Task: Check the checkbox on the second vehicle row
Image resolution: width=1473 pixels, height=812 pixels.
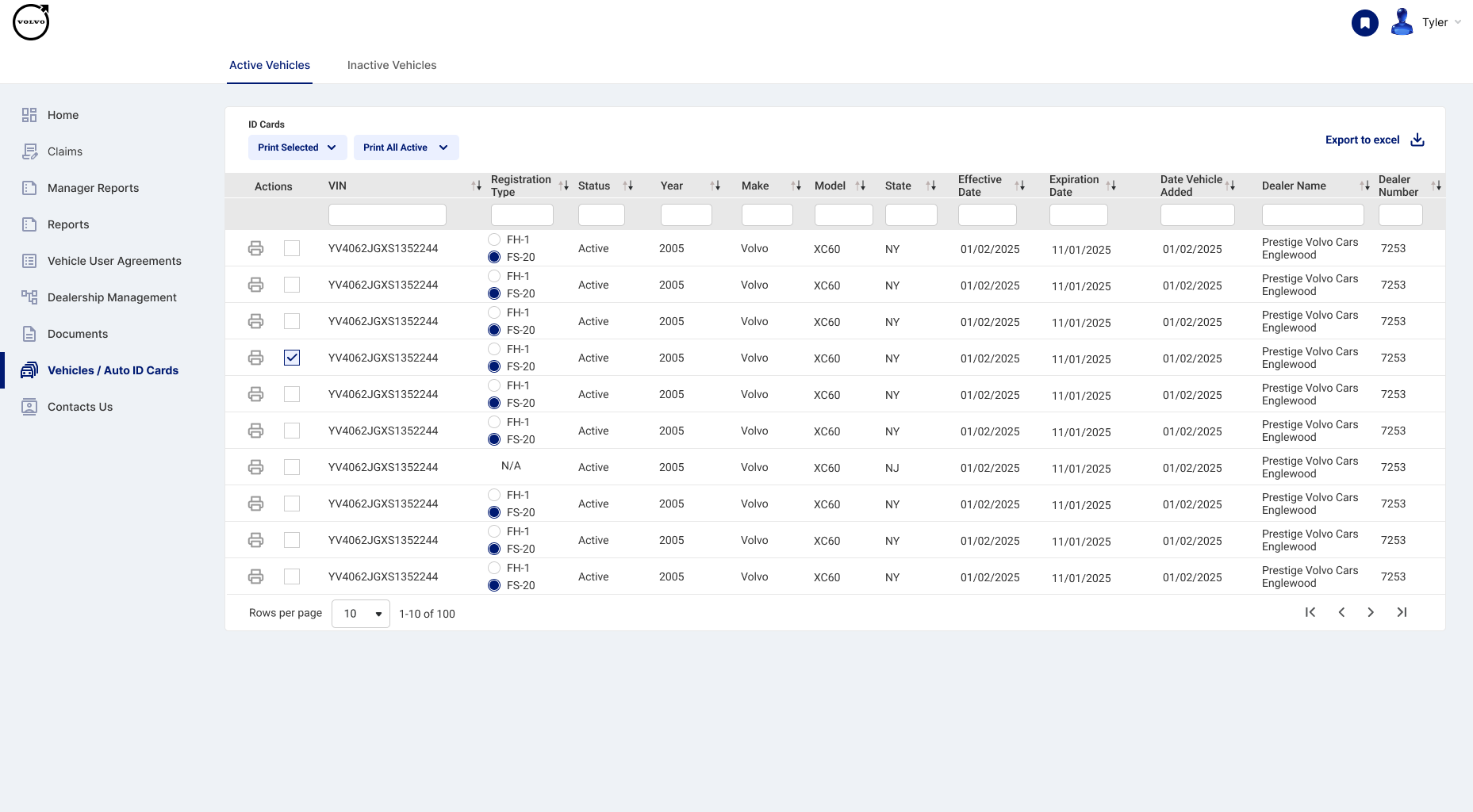Action: coord(292,285)
